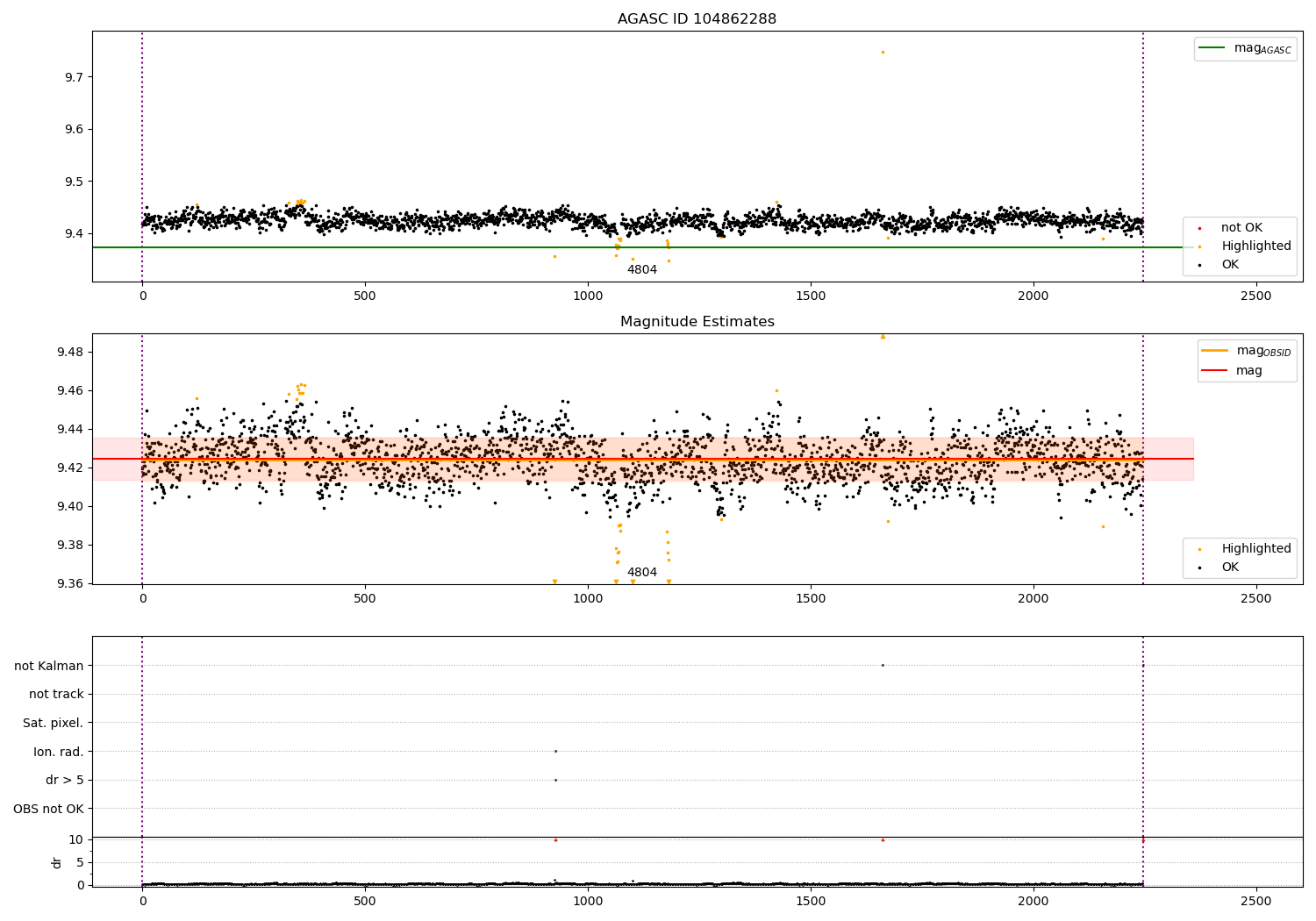Click the red dr marker near 1660
The width and height of the screenshot is (1316, 921).
click(x=883, y=840)
